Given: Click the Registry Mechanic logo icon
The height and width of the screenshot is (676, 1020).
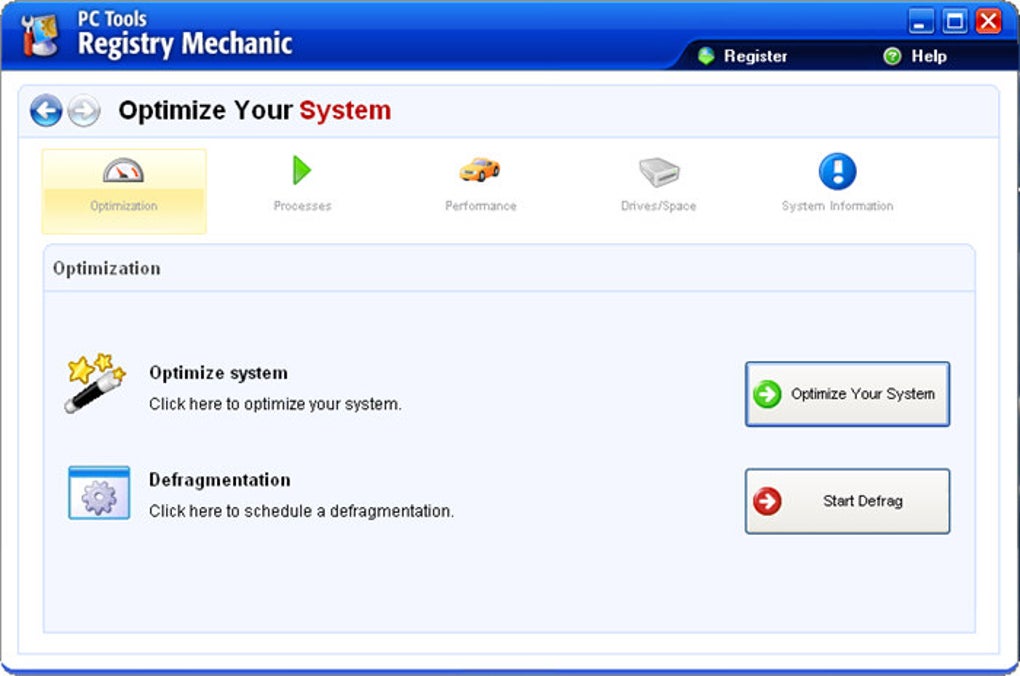Looking at the screenshot, I should pos(40,35).
